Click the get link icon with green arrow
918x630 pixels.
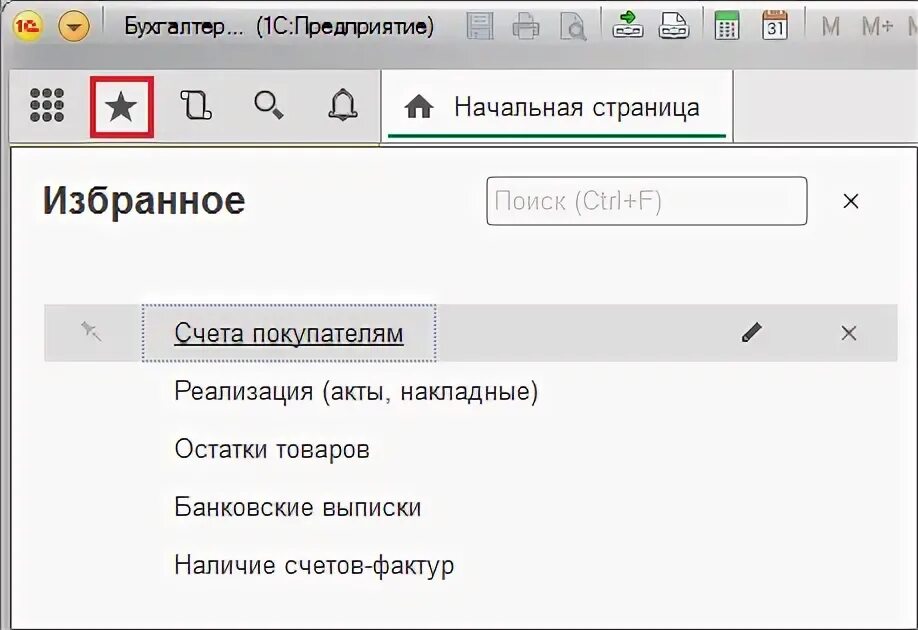point(628,25)
